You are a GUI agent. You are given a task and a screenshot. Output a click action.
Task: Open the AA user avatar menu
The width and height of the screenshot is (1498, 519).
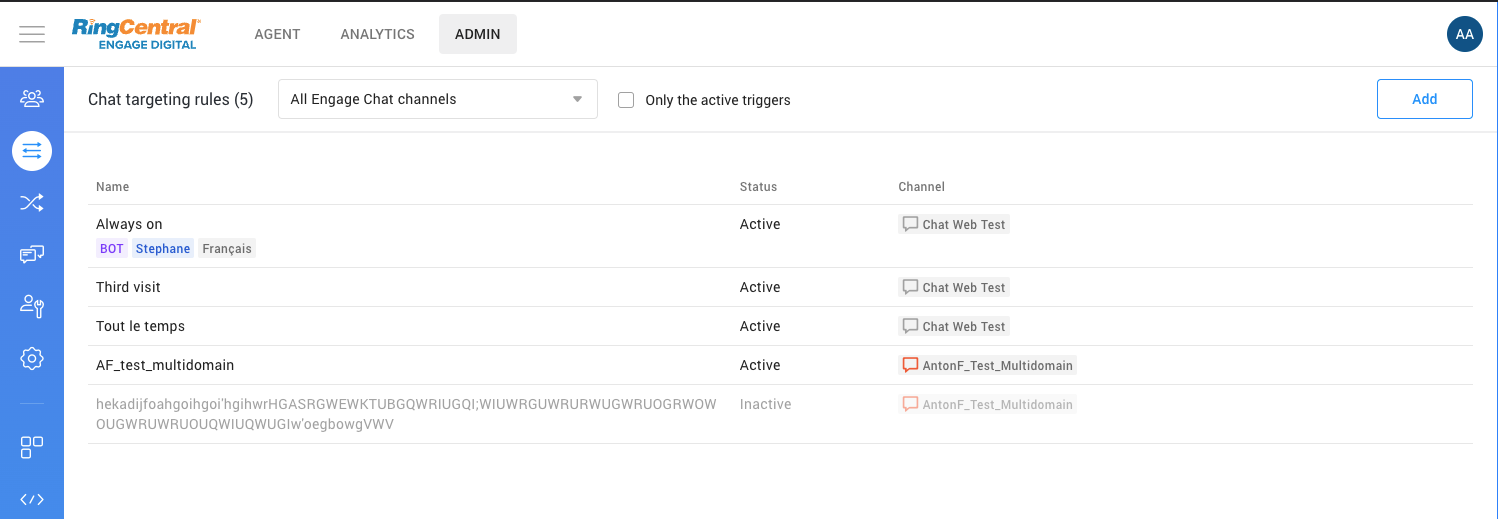[1464, 34]
